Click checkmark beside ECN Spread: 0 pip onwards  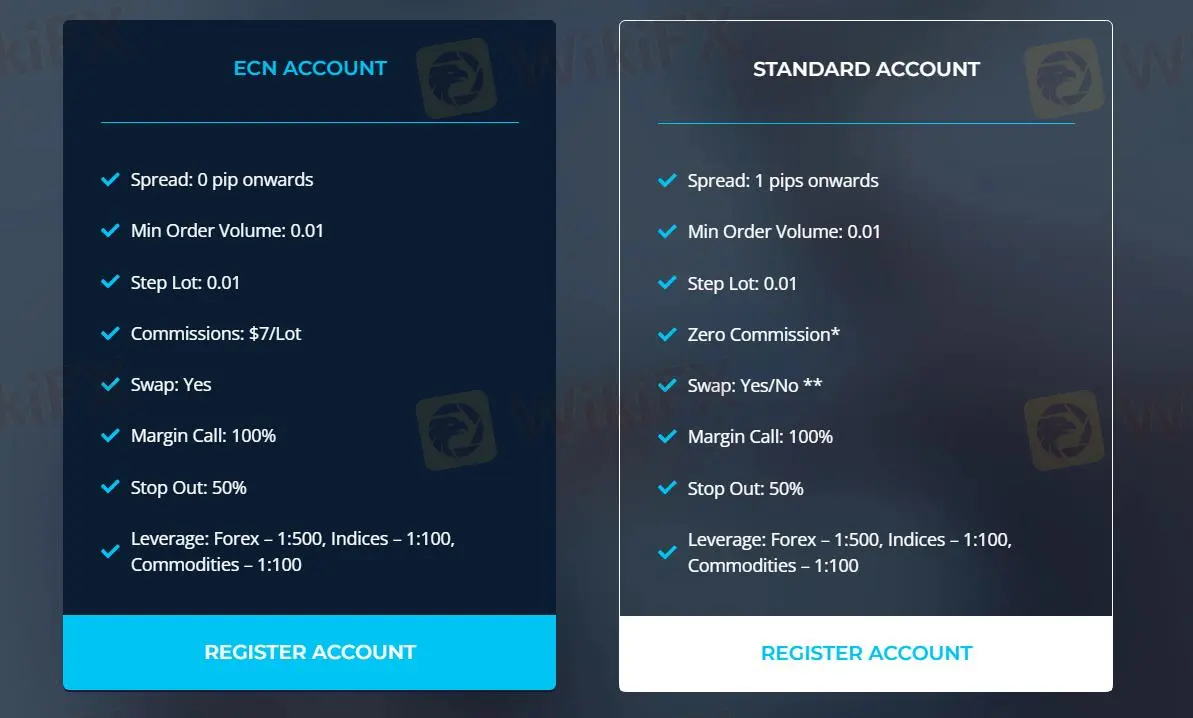tap(110, 180)
